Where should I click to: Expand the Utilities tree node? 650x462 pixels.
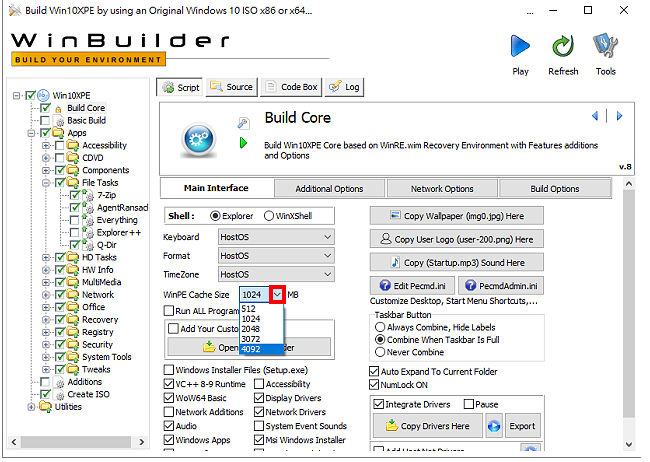(x=31, y=407)
